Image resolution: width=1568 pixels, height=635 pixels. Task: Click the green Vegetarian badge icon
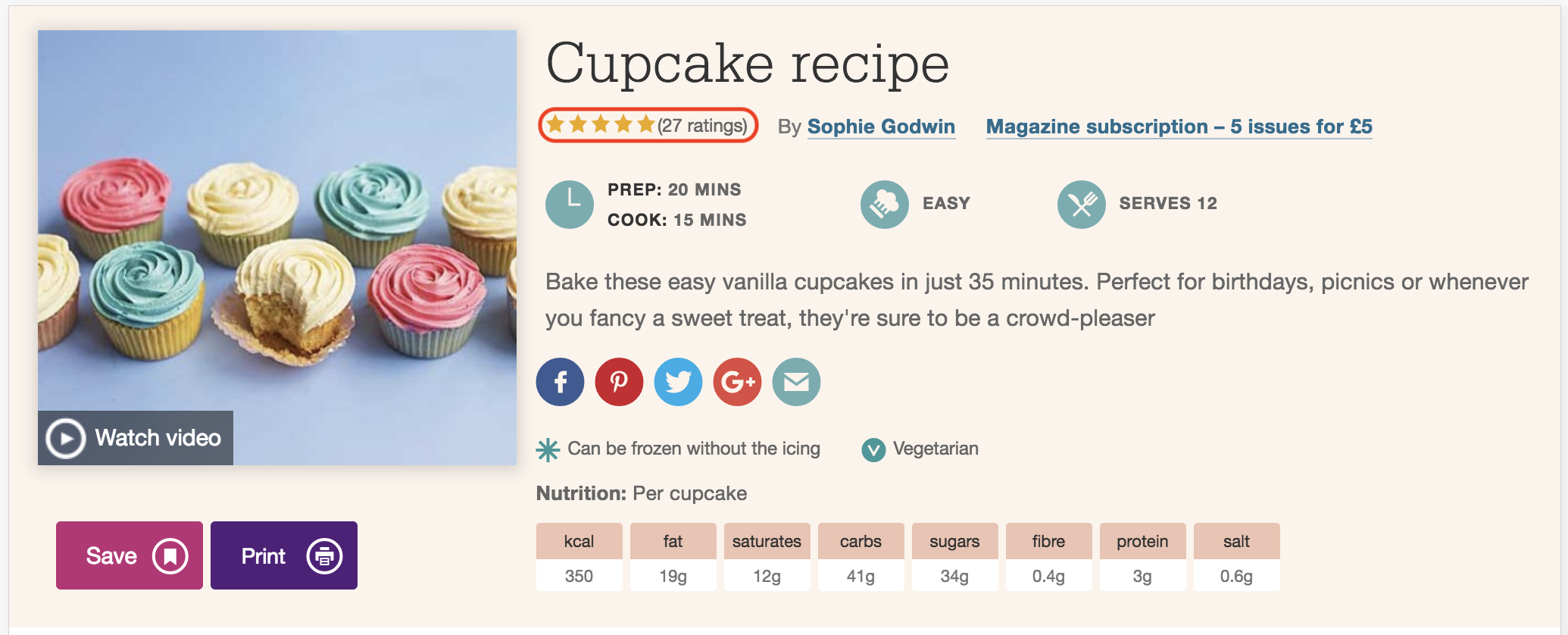point(873,450)
